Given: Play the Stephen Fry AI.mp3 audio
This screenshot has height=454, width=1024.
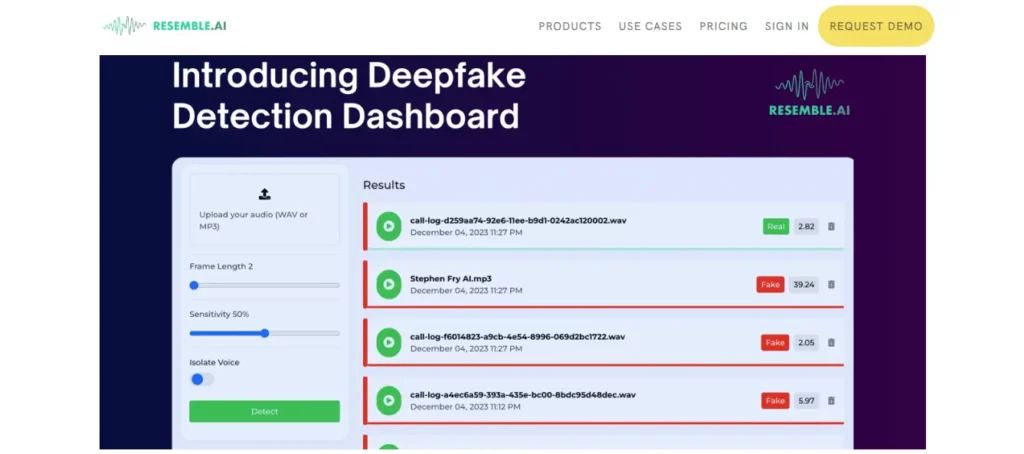Looking at the screenshot, I should [389, 284].
